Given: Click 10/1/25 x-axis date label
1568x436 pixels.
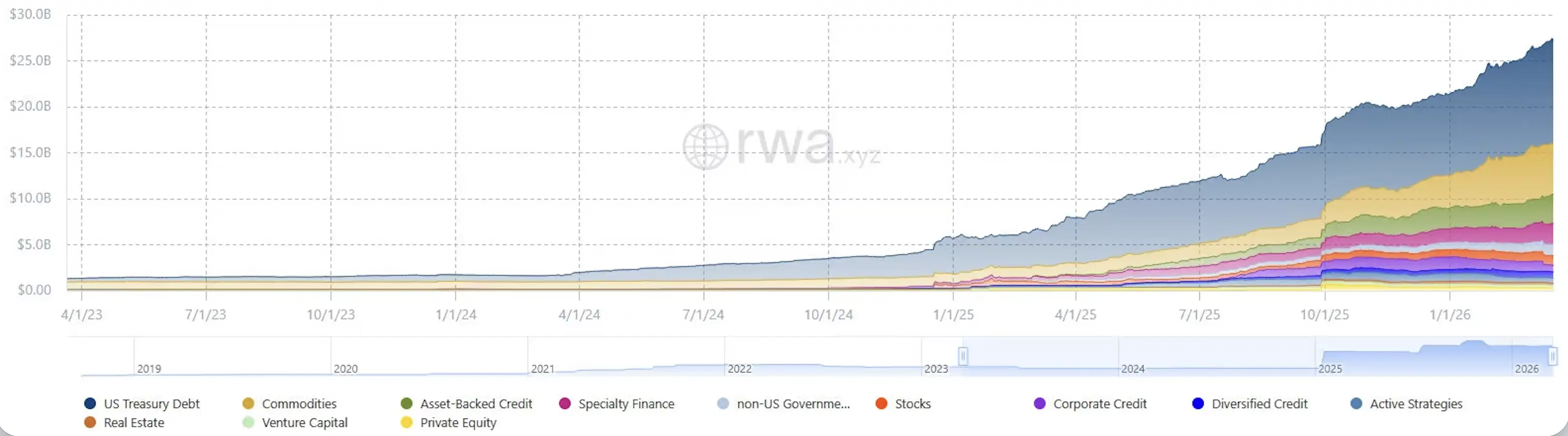Looking at the screenshot, I should [x=1324, y=315].
